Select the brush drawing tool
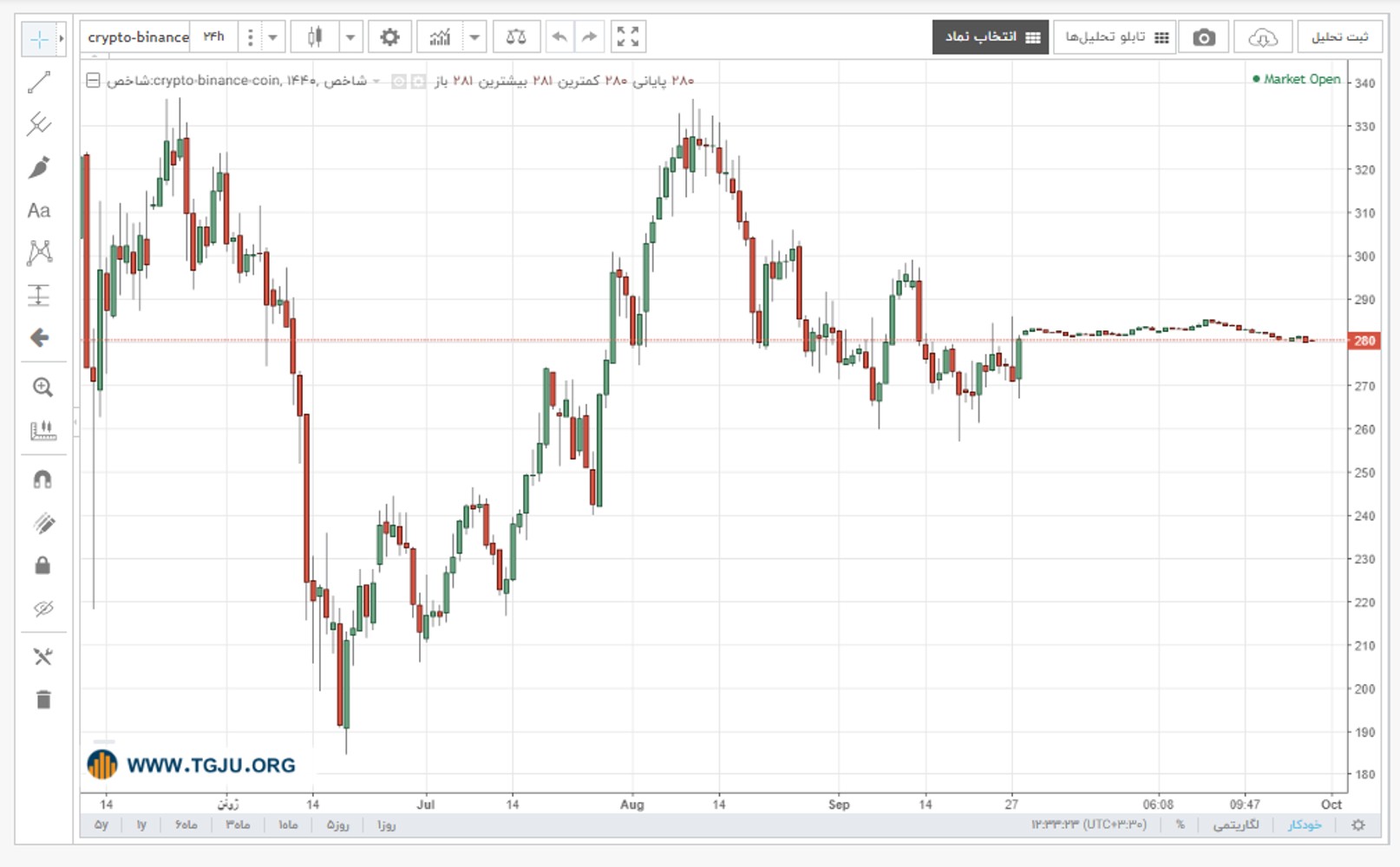 point(39,167)
